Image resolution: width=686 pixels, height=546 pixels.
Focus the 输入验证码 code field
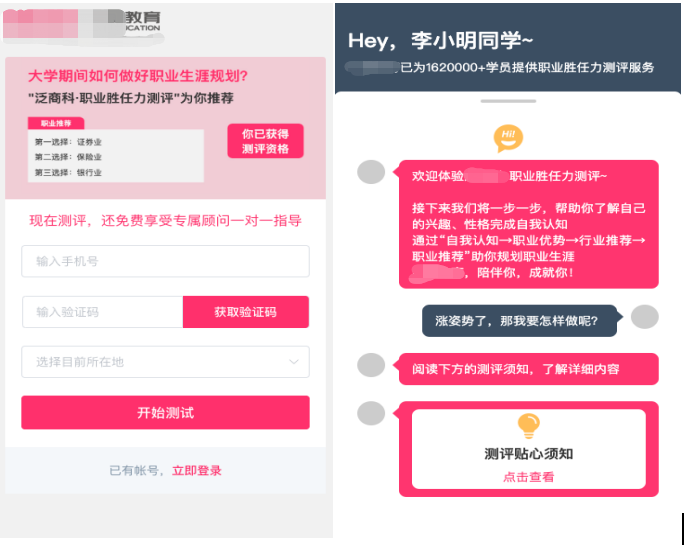(x=102, y=312)
